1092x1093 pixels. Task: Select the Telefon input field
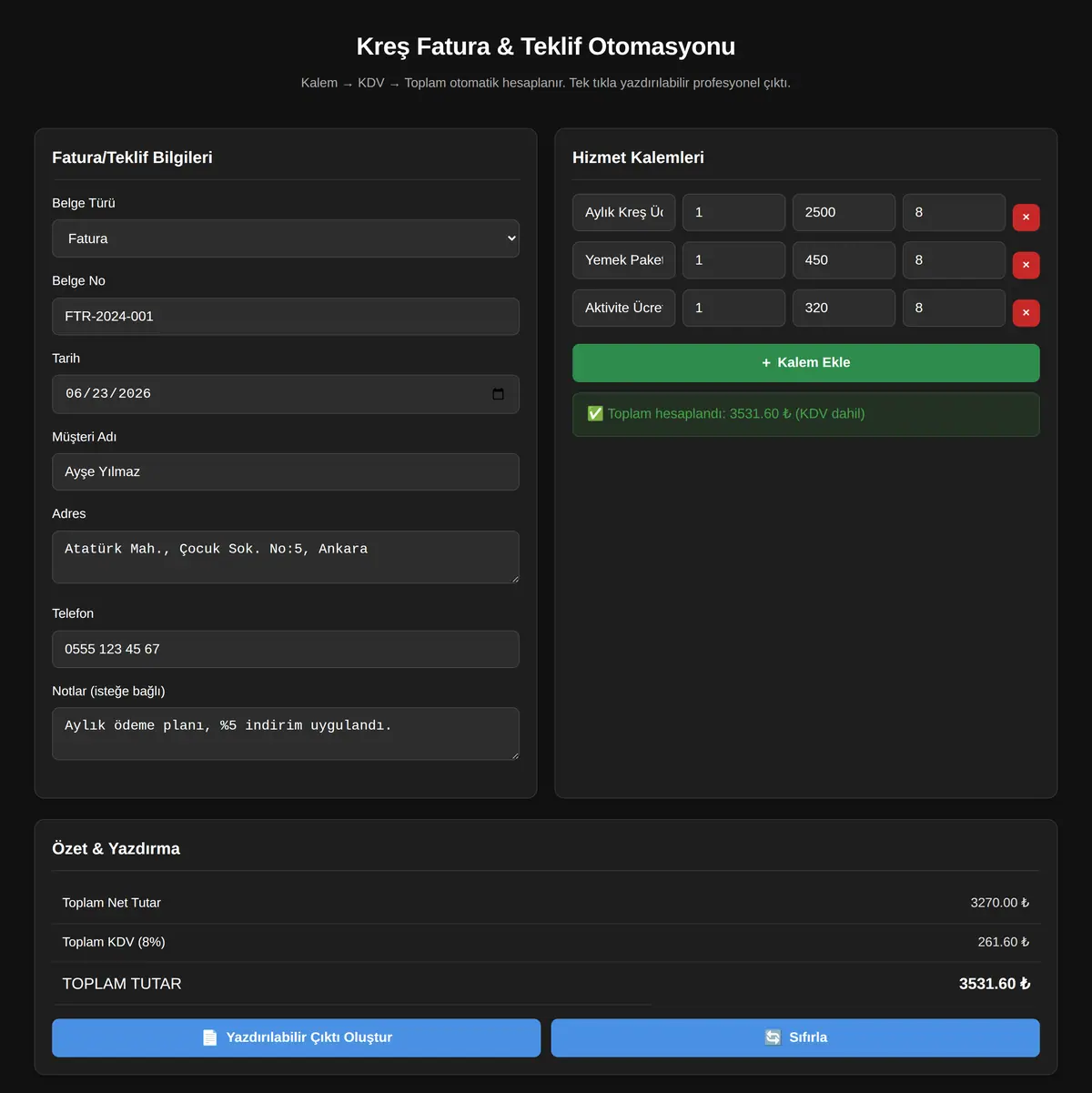coord(286,649)
